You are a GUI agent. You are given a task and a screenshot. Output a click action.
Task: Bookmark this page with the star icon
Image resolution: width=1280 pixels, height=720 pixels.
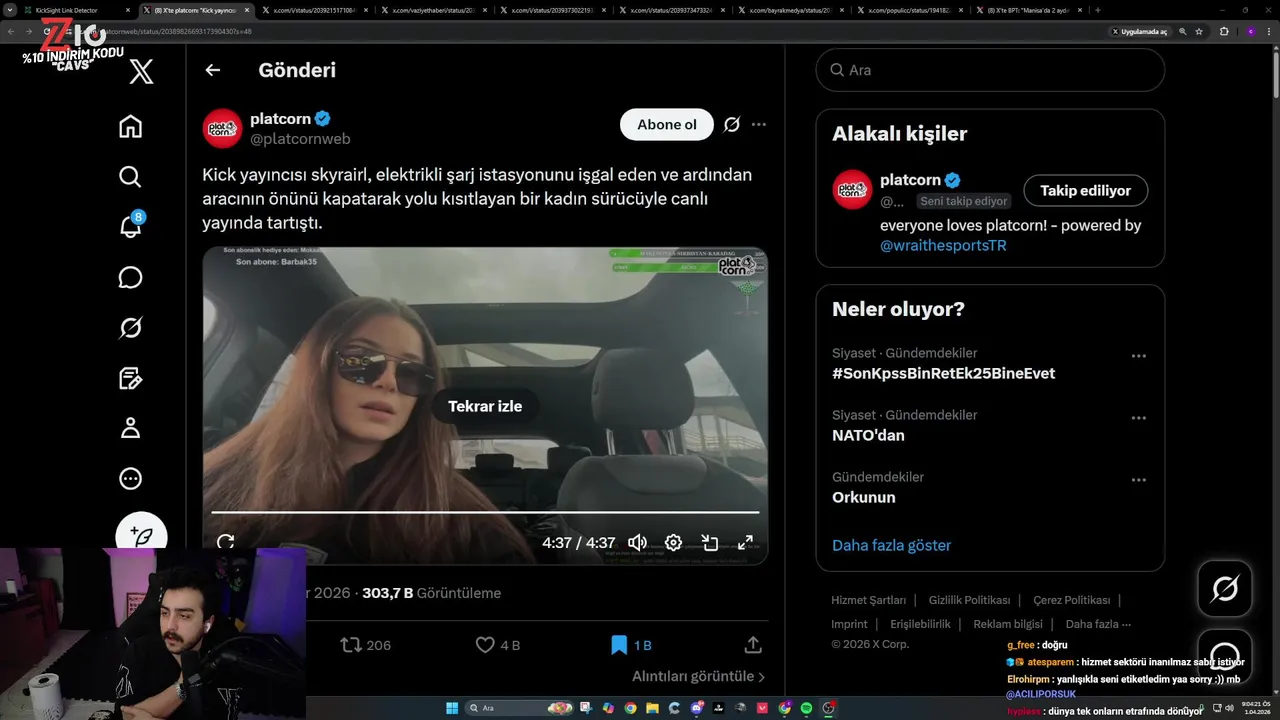[x=1199, y=31]
